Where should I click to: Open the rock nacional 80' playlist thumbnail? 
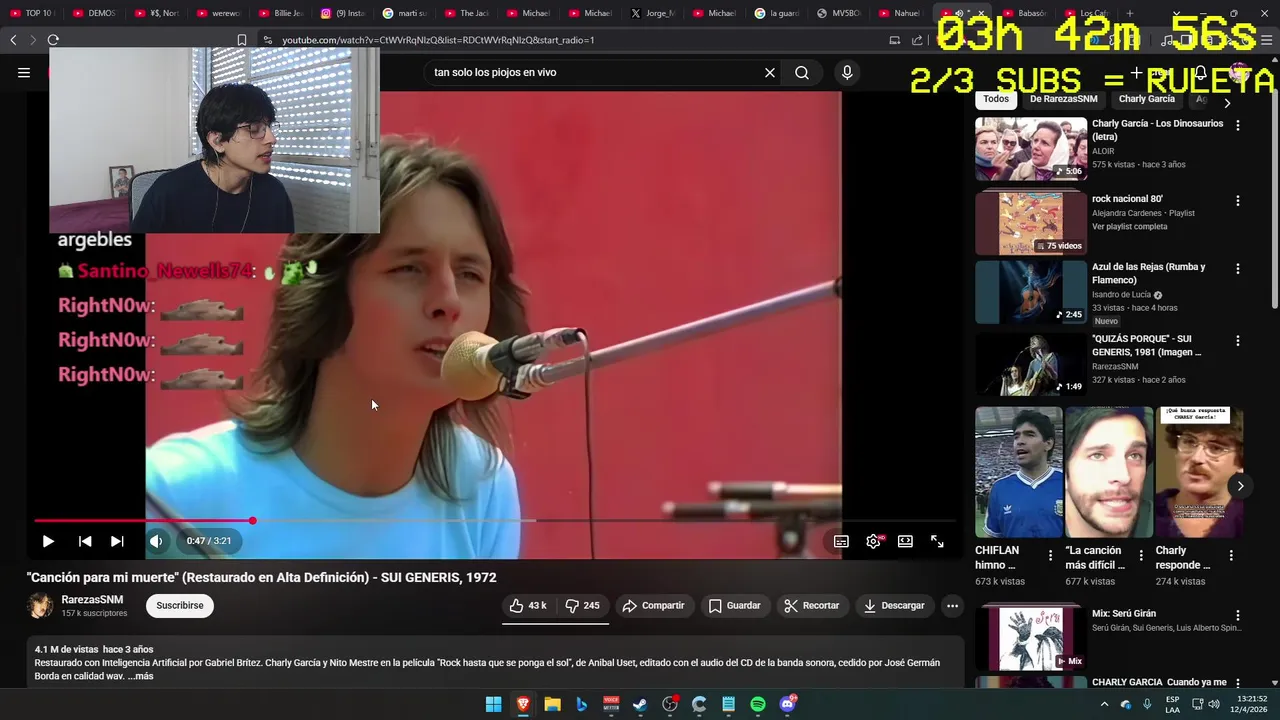[1031, 222]
